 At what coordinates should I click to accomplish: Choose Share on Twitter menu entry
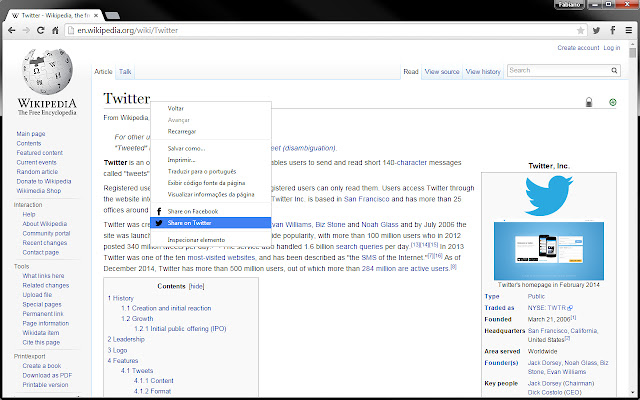pos(211,223)
